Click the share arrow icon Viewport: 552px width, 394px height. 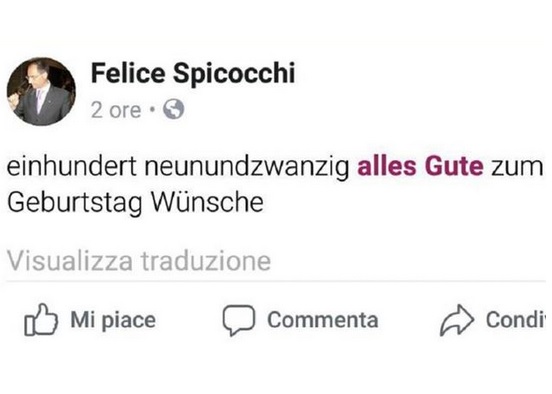pyautogui.click(x=457, y=320)
